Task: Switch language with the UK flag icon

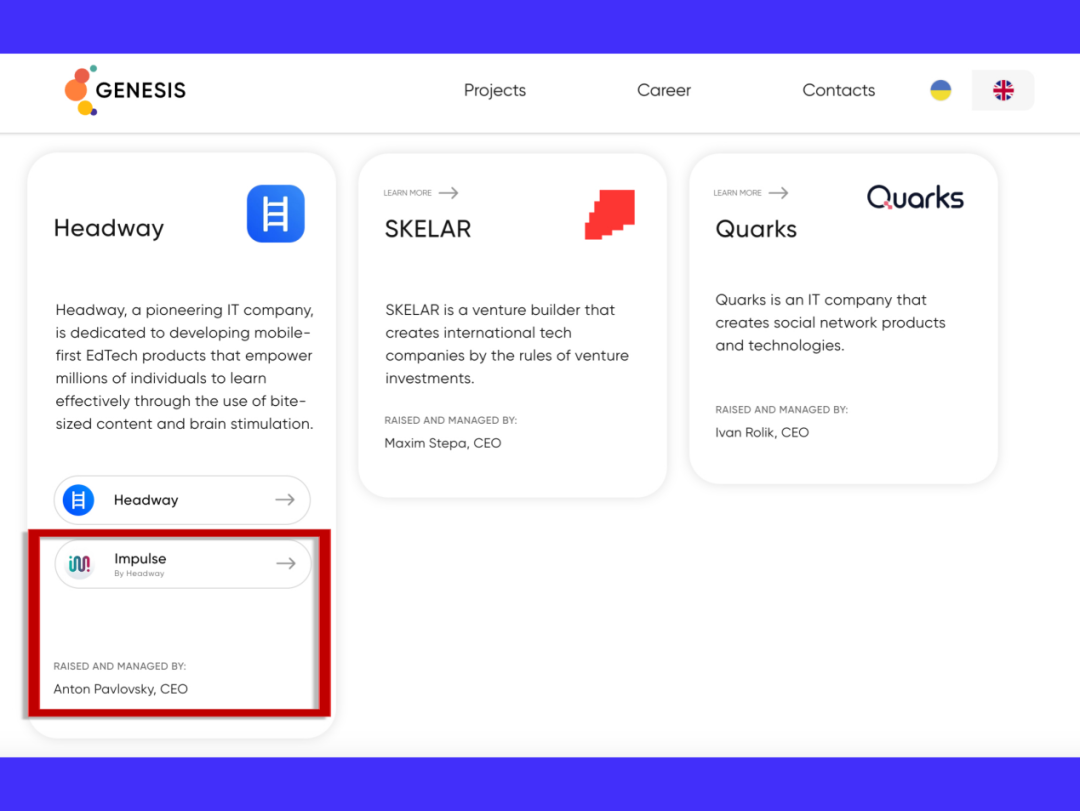Action: [x=1003, y=90]
